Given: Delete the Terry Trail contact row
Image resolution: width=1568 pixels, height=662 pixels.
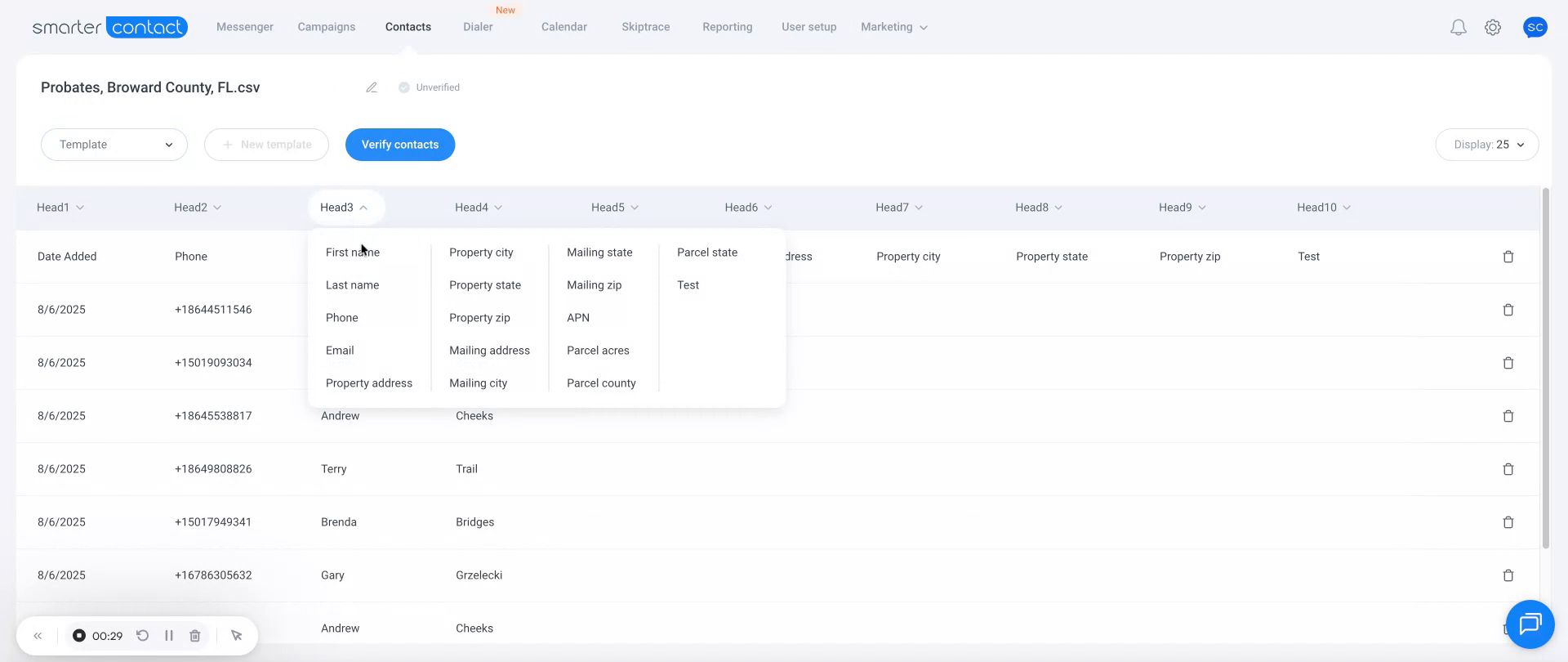Looking at the screenshot, I should pos(1508,469).
